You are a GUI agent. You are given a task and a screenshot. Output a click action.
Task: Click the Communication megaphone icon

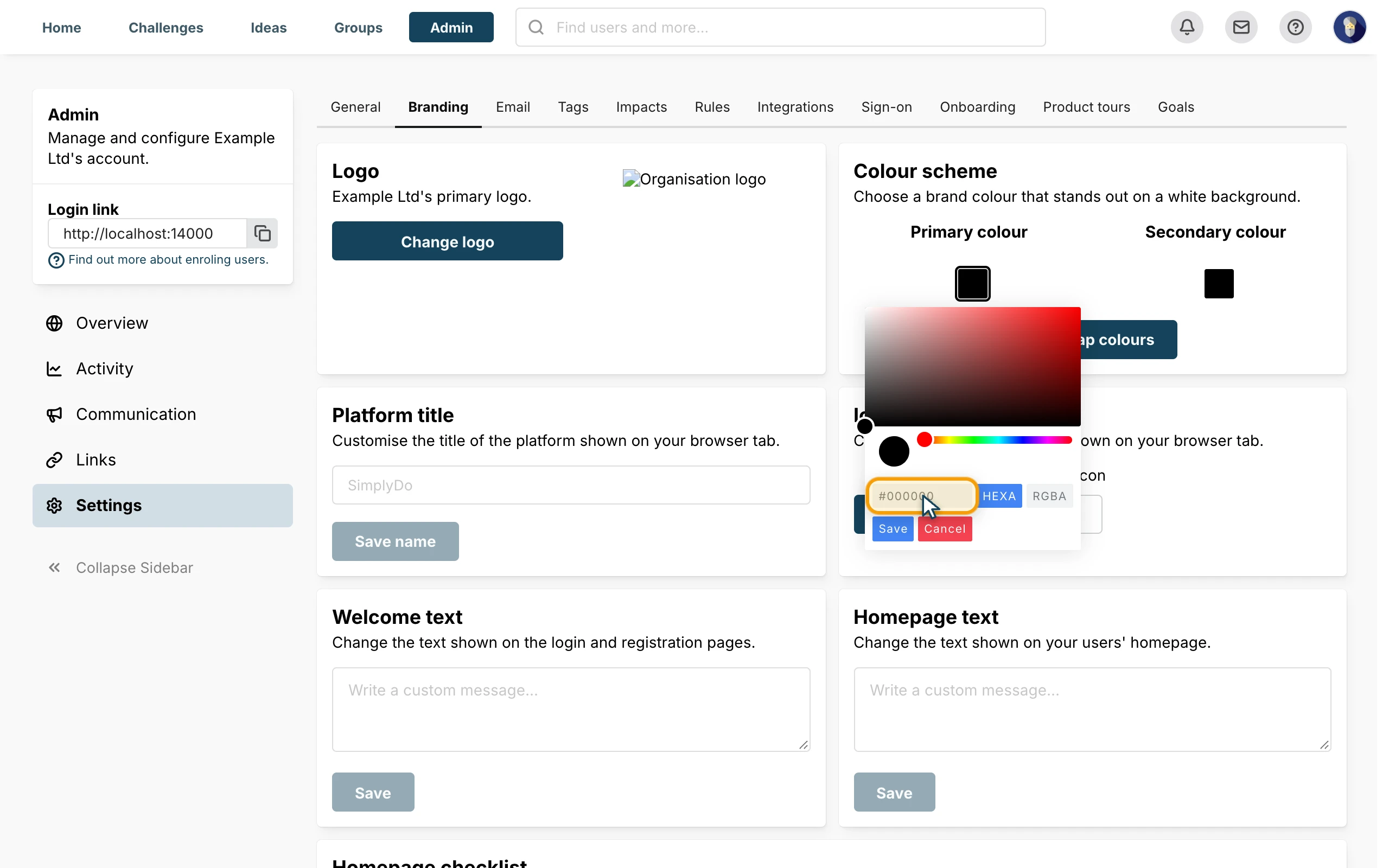(54, 414)
